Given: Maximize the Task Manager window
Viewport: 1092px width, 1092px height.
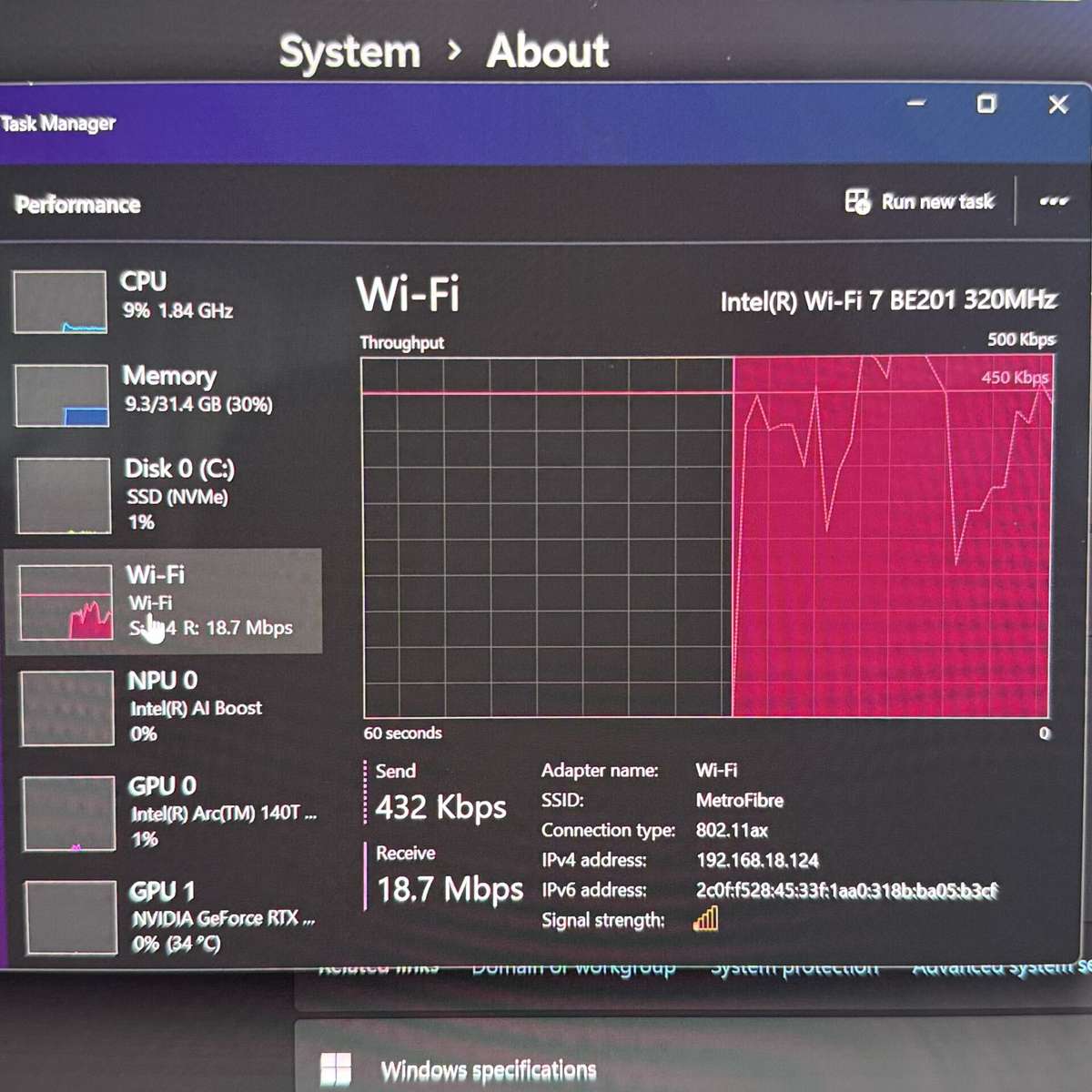Looking at the screenshot, I should coord(986,104).
